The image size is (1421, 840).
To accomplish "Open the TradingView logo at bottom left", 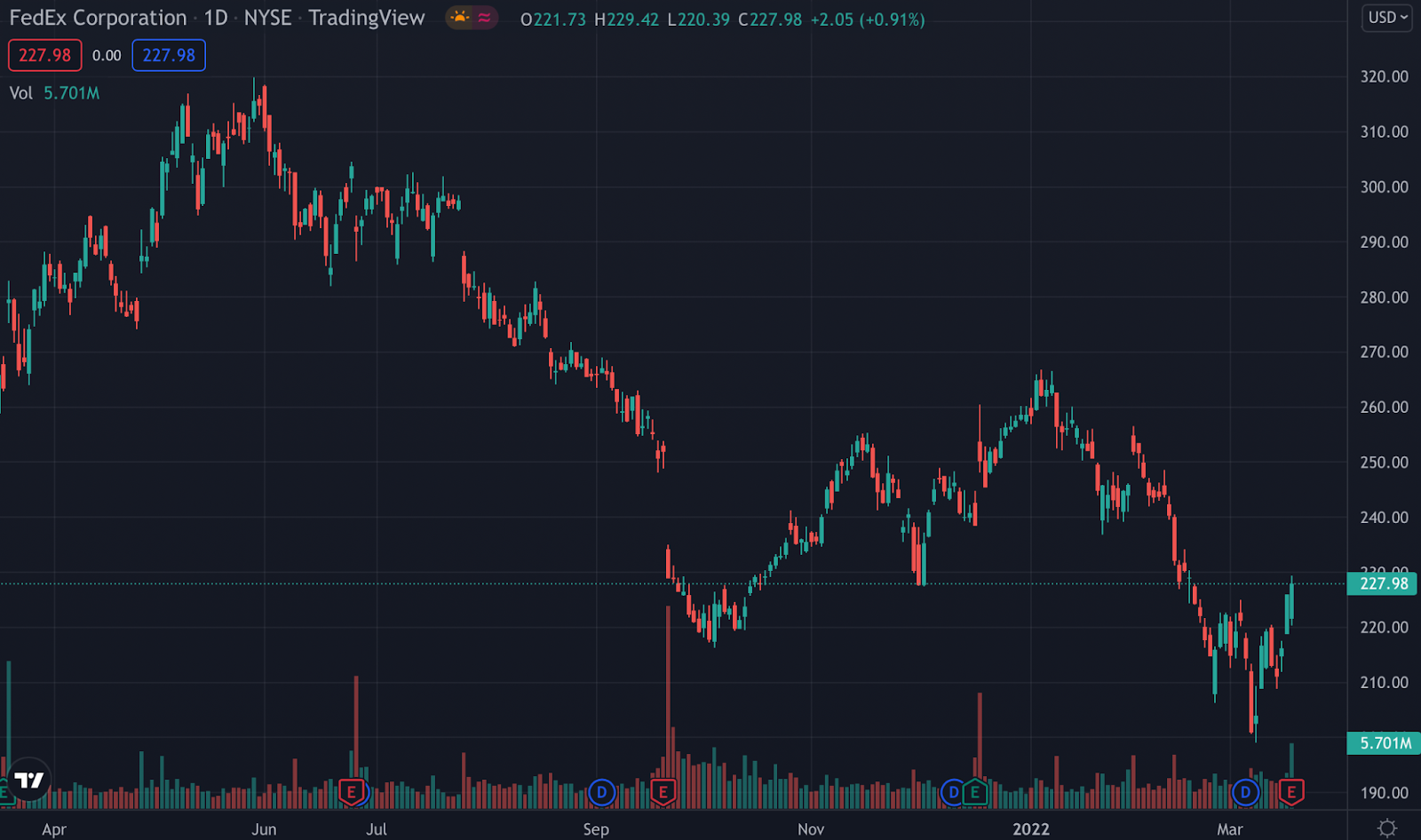I will coord(28,780).
